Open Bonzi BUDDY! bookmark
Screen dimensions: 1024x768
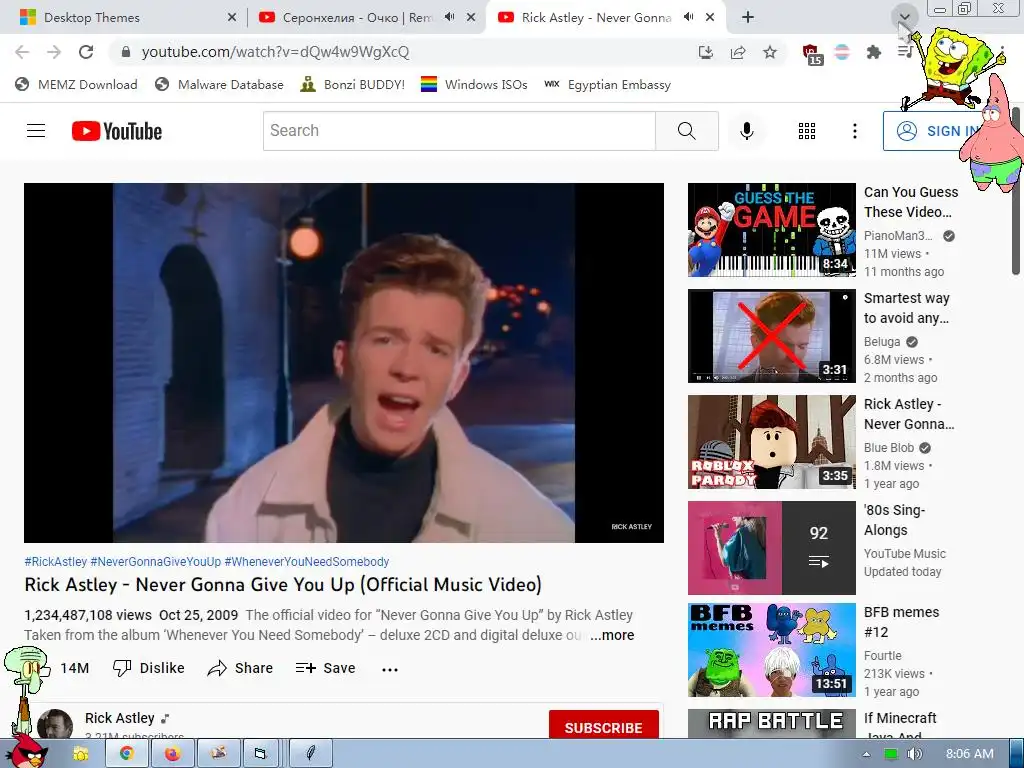tap(352, 85)
